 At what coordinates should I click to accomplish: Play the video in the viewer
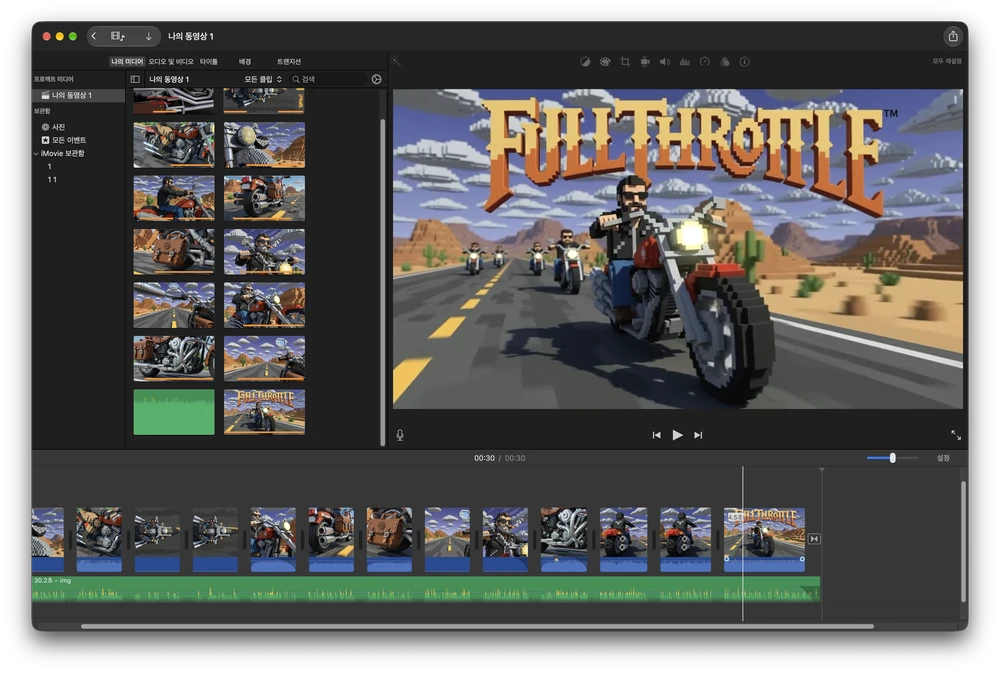(677, 435)
